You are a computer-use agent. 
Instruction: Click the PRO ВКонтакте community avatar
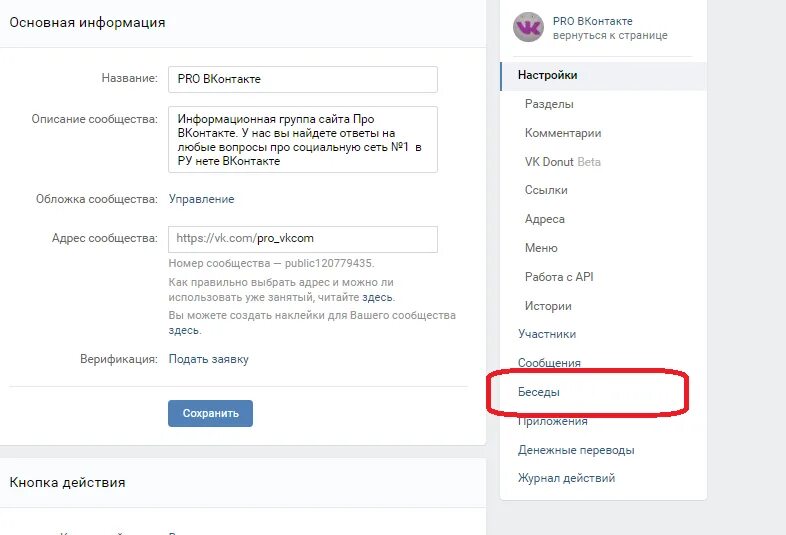[528, 27]
